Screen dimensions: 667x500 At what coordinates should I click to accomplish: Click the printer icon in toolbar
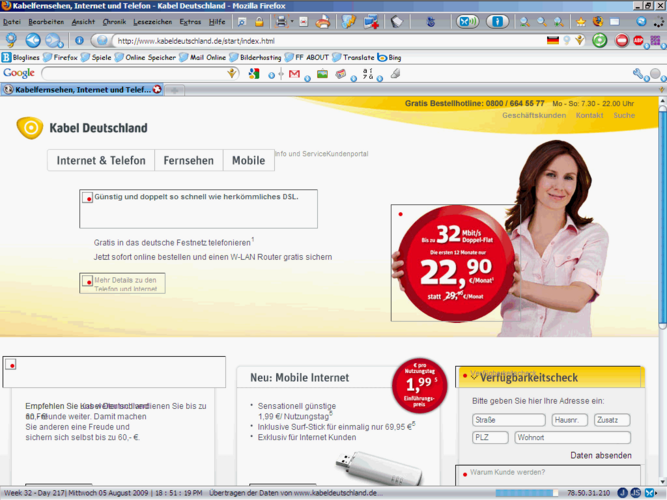pos(281,22)
